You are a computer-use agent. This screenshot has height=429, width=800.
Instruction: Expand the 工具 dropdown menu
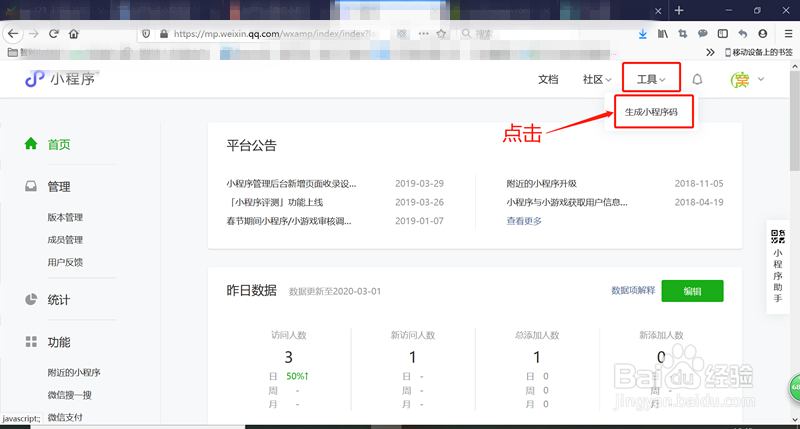(651, 79)
